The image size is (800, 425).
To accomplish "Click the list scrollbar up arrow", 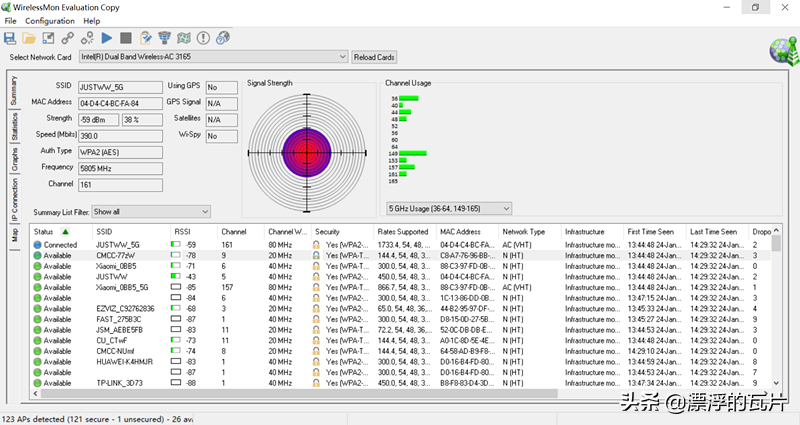I will (x=776, y=231).
